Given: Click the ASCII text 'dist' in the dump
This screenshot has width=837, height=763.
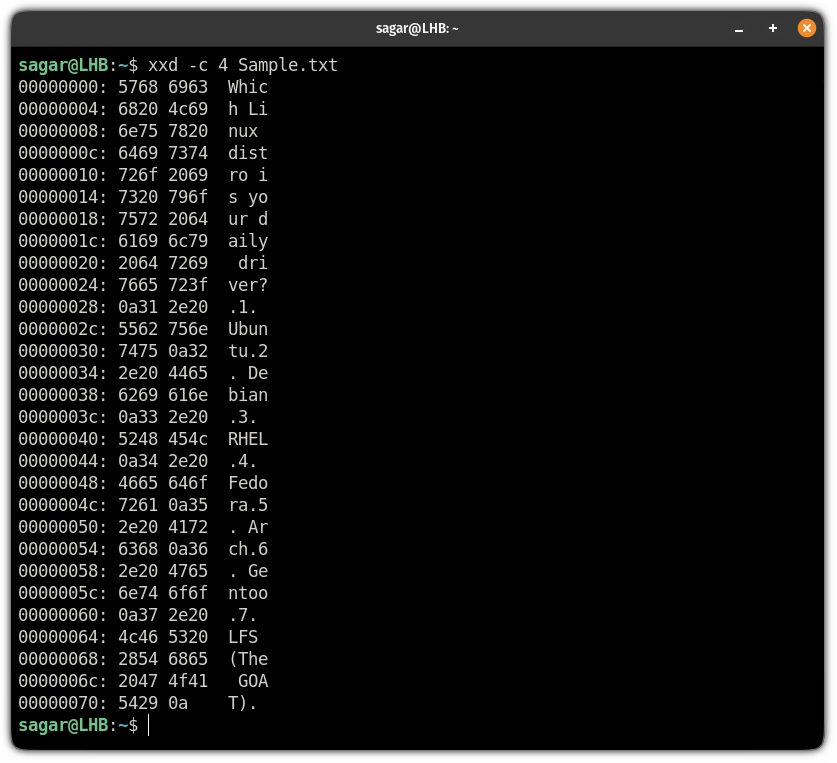Looking at the screenshot, I should (x=248, y=153).
